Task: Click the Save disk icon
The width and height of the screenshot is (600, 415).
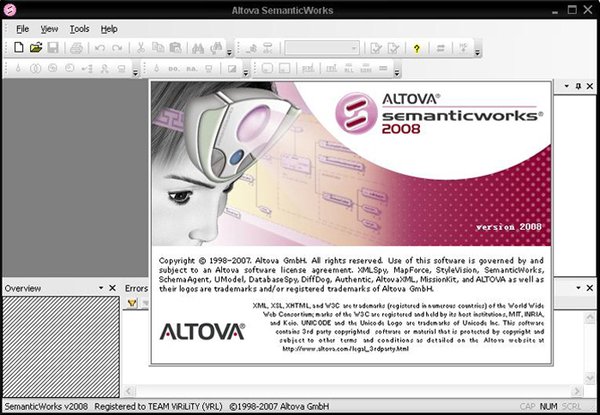Action: click(x=53, y=48)
